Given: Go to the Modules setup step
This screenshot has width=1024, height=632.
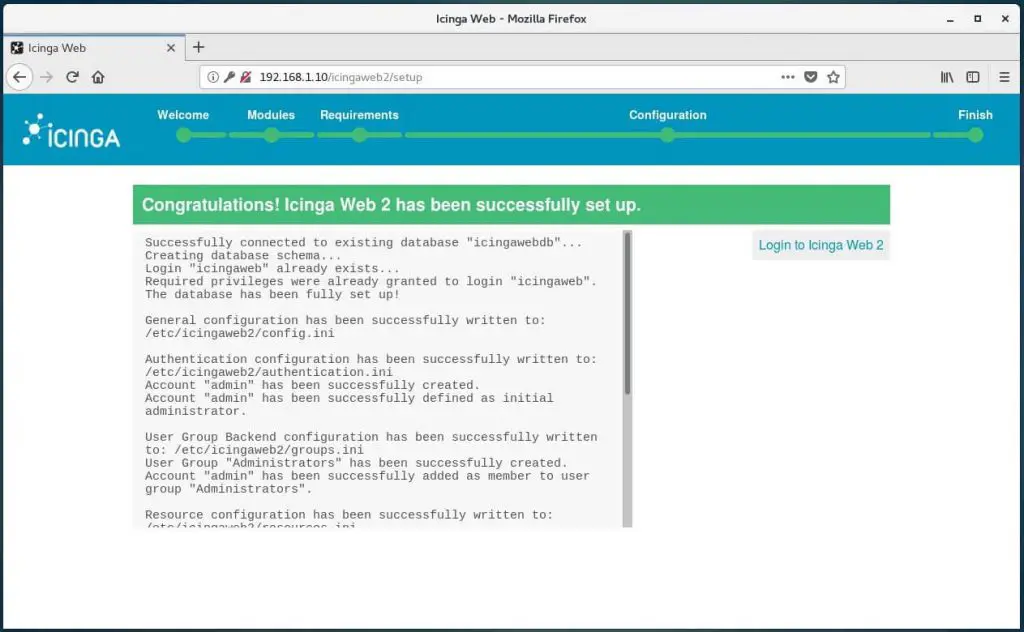Looking at the screenshot, I should tap(271, 115).
